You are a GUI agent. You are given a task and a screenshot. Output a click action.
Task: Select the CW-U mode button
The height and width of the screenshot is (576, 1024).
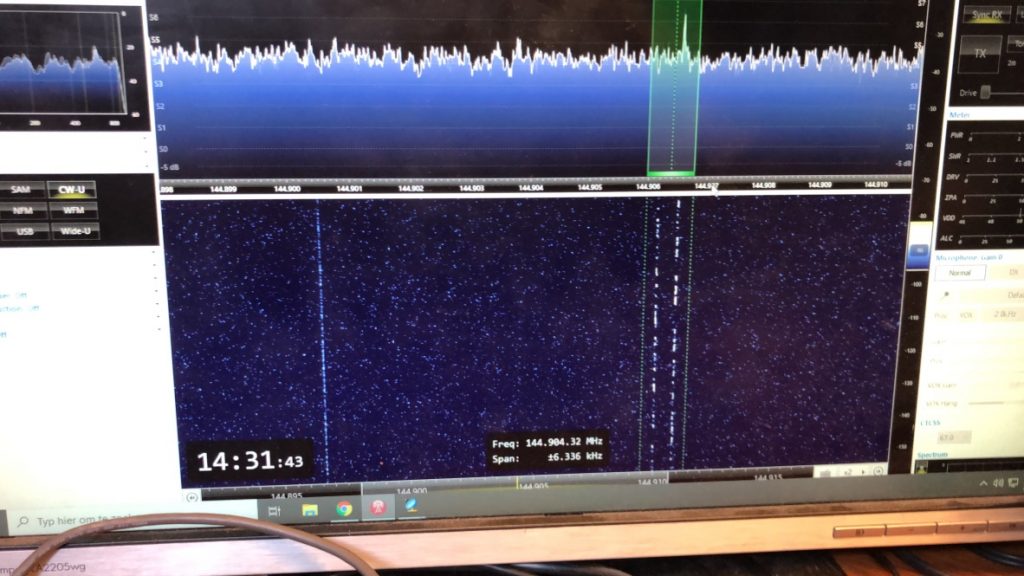tap(72, 189)
